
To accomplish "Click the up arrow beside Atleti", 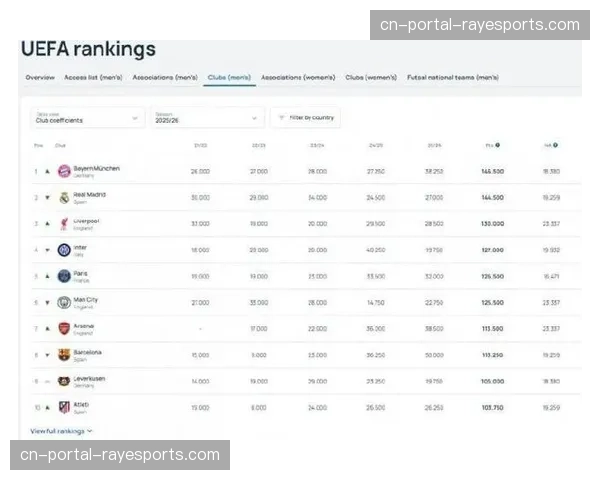I will (x=47, y=408).
